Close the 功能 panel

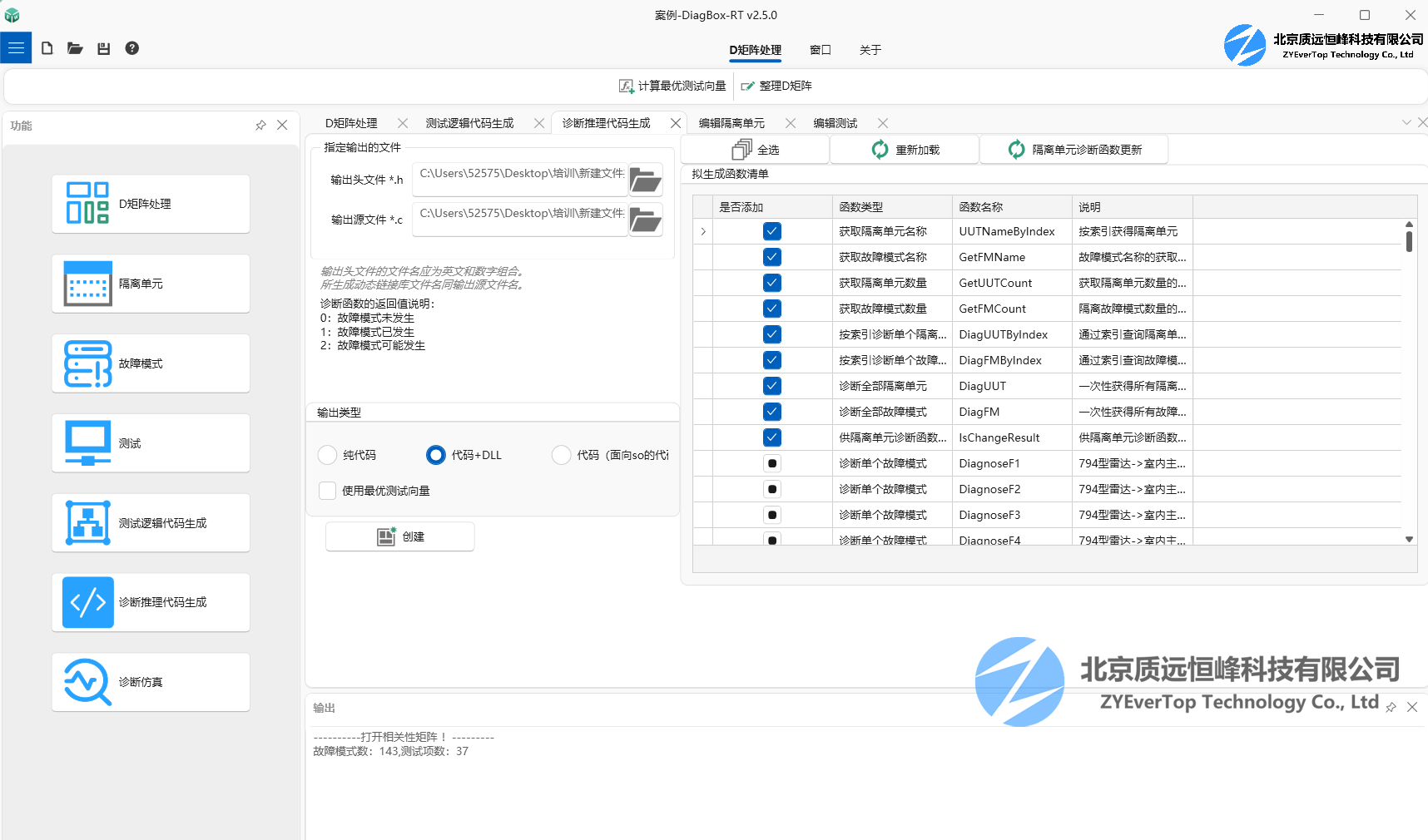click(282, 125)
